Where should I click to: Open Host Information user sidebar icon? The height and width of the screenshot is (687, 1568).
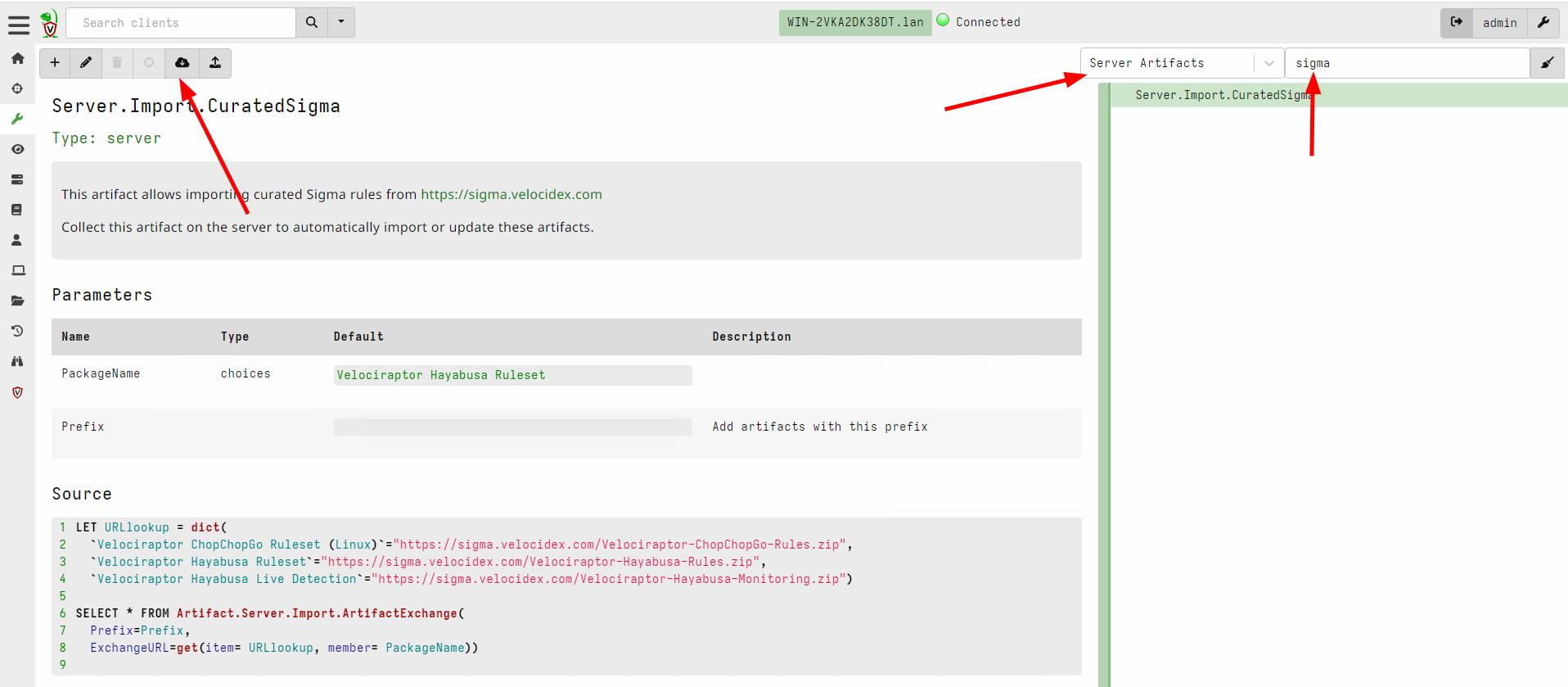(17, 240)
